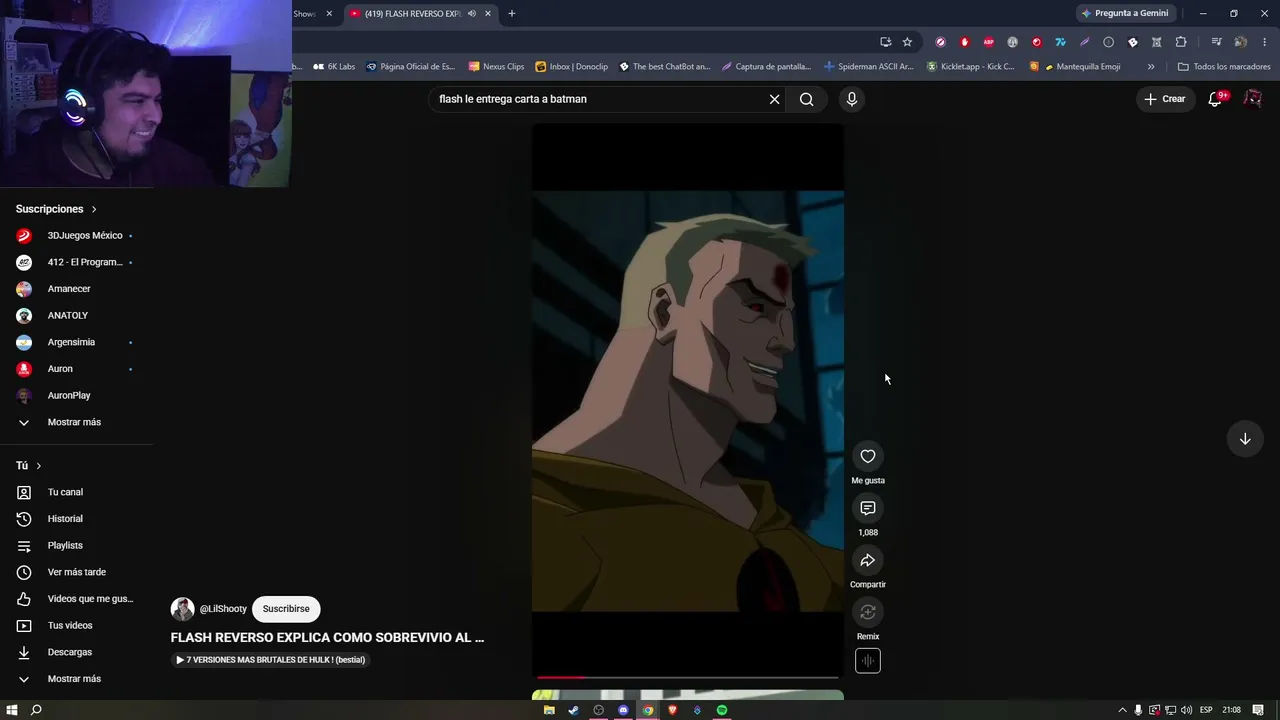The height and width of the screenshot is (720, 1280).
Task: Share the Short using the Compartir arrow
Action: click(868, 561)
